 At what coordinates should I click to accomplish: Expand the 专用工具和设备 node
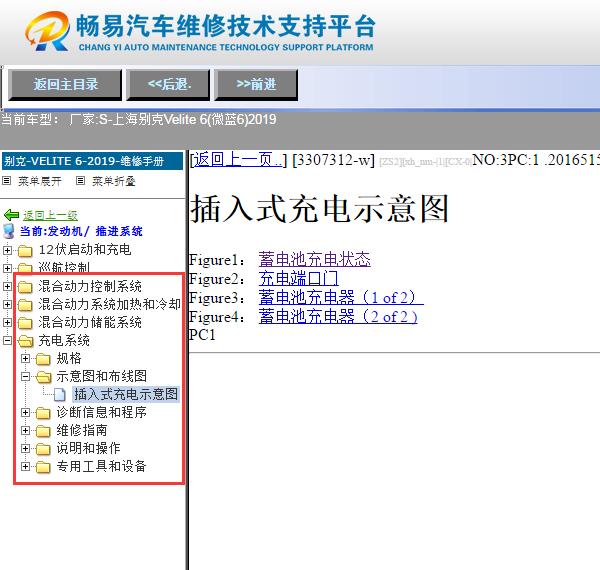pos(25,466)
